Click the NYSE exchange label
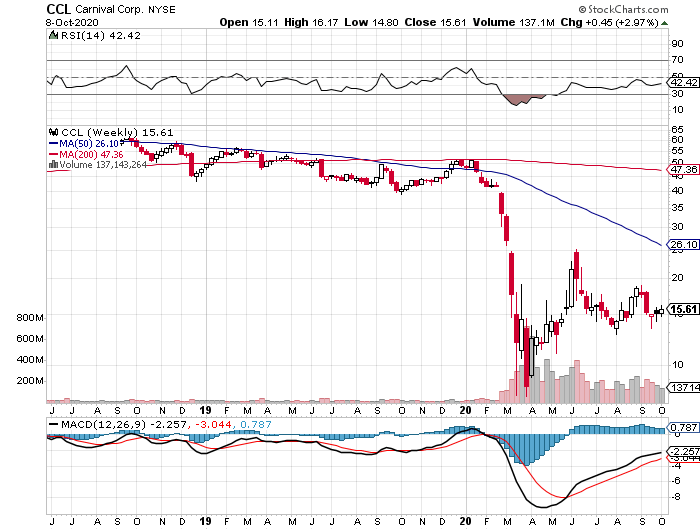 point(162,9)
